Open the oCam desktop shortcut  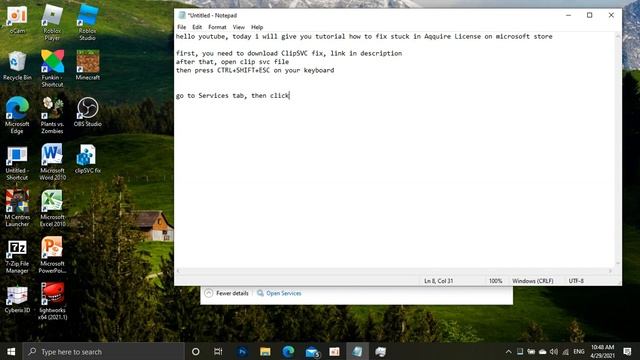[x=17, y=20]
